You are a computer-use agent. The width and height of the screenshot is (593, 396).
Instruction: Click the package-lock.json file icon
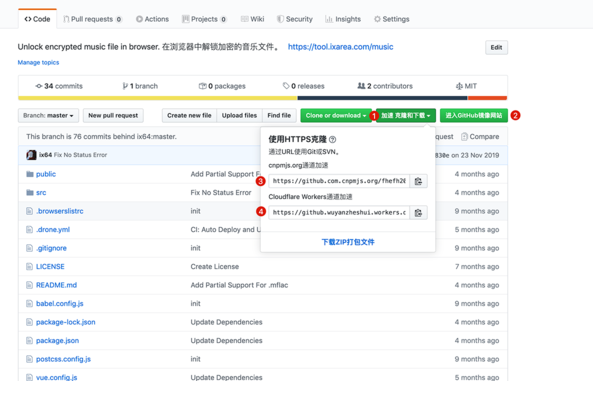click(29, 322)
